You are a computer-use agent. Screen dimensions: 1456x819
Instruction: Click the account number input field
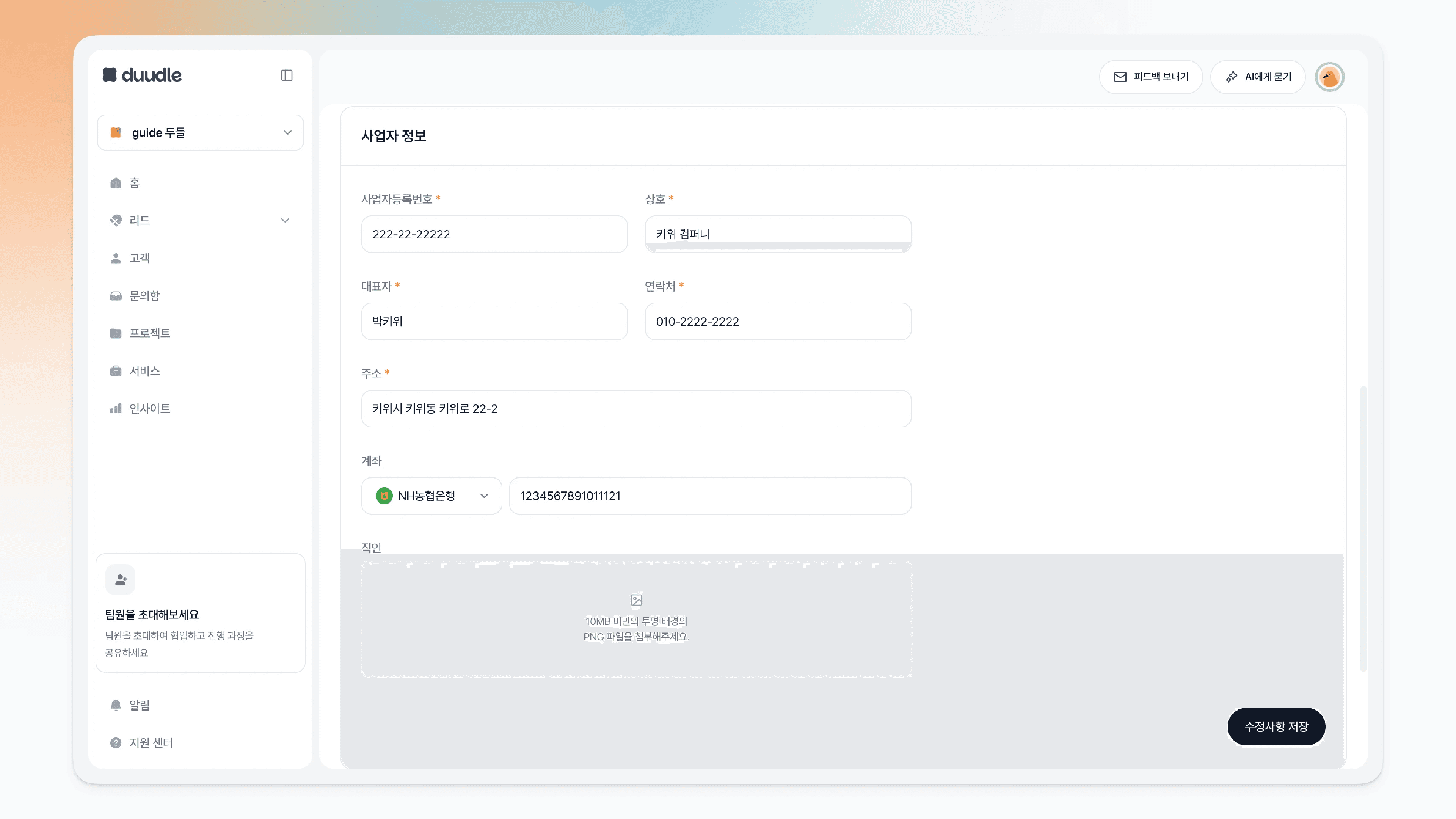[x=711, y=496]
